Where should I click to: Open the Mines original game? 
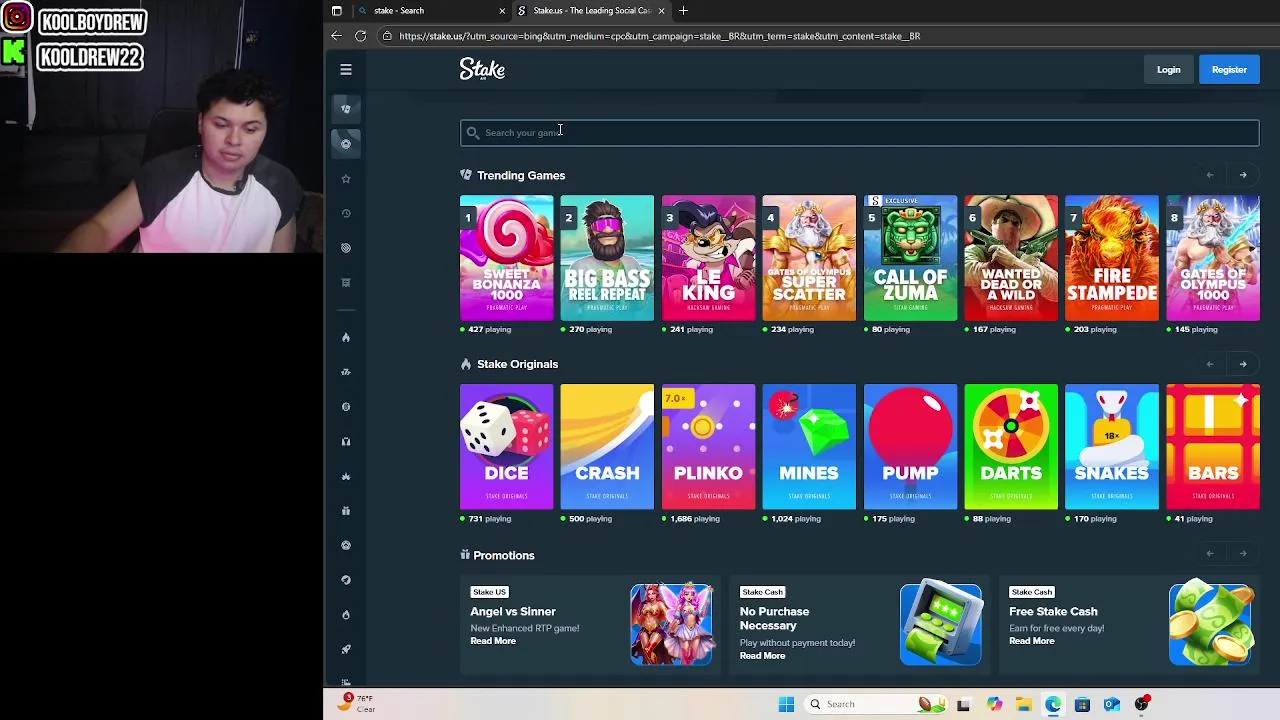[809, 447]
